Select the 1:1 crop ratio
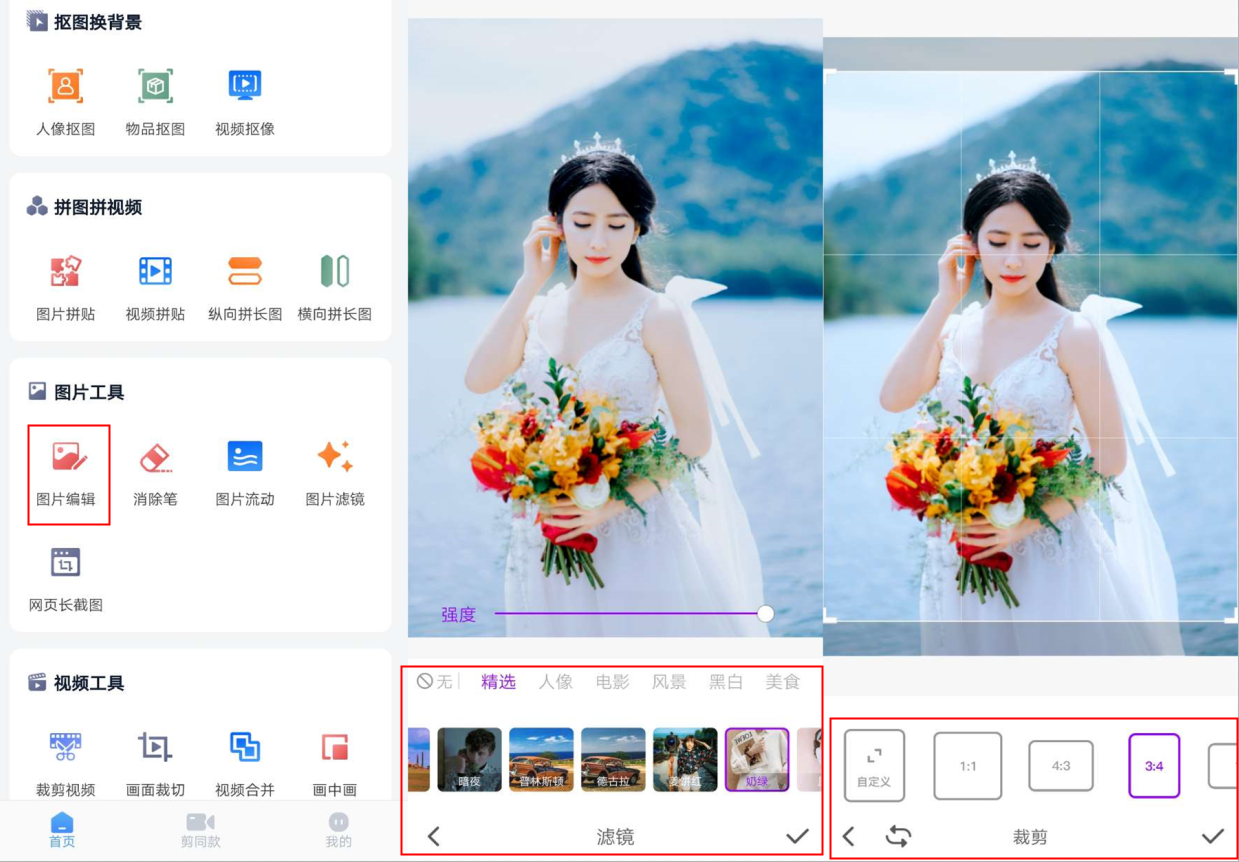The width and height of the screenshot is (1239, 862). [967, 766]
